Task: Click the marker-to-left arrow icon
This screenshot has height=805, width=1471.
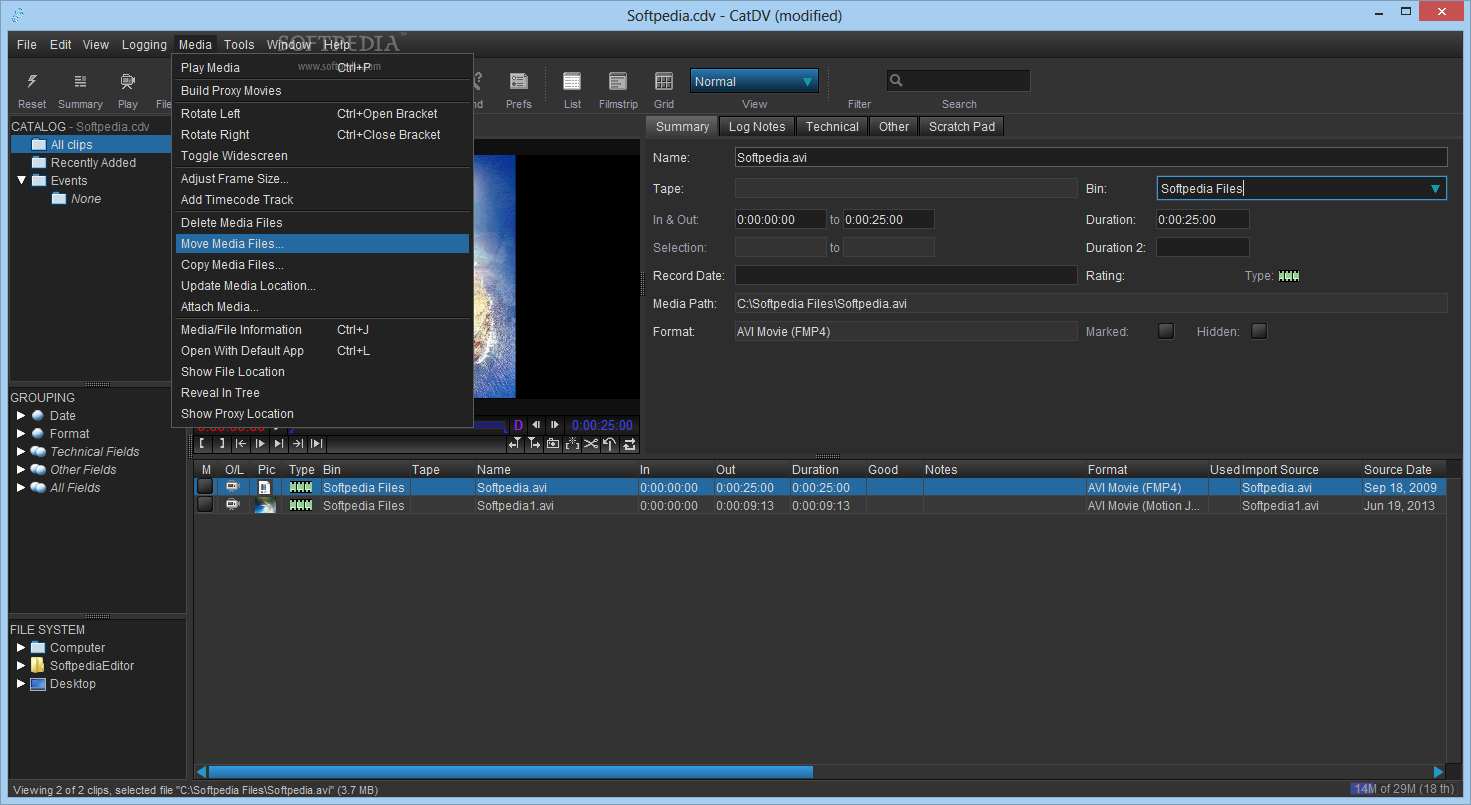Action: (x=515, y=443)
